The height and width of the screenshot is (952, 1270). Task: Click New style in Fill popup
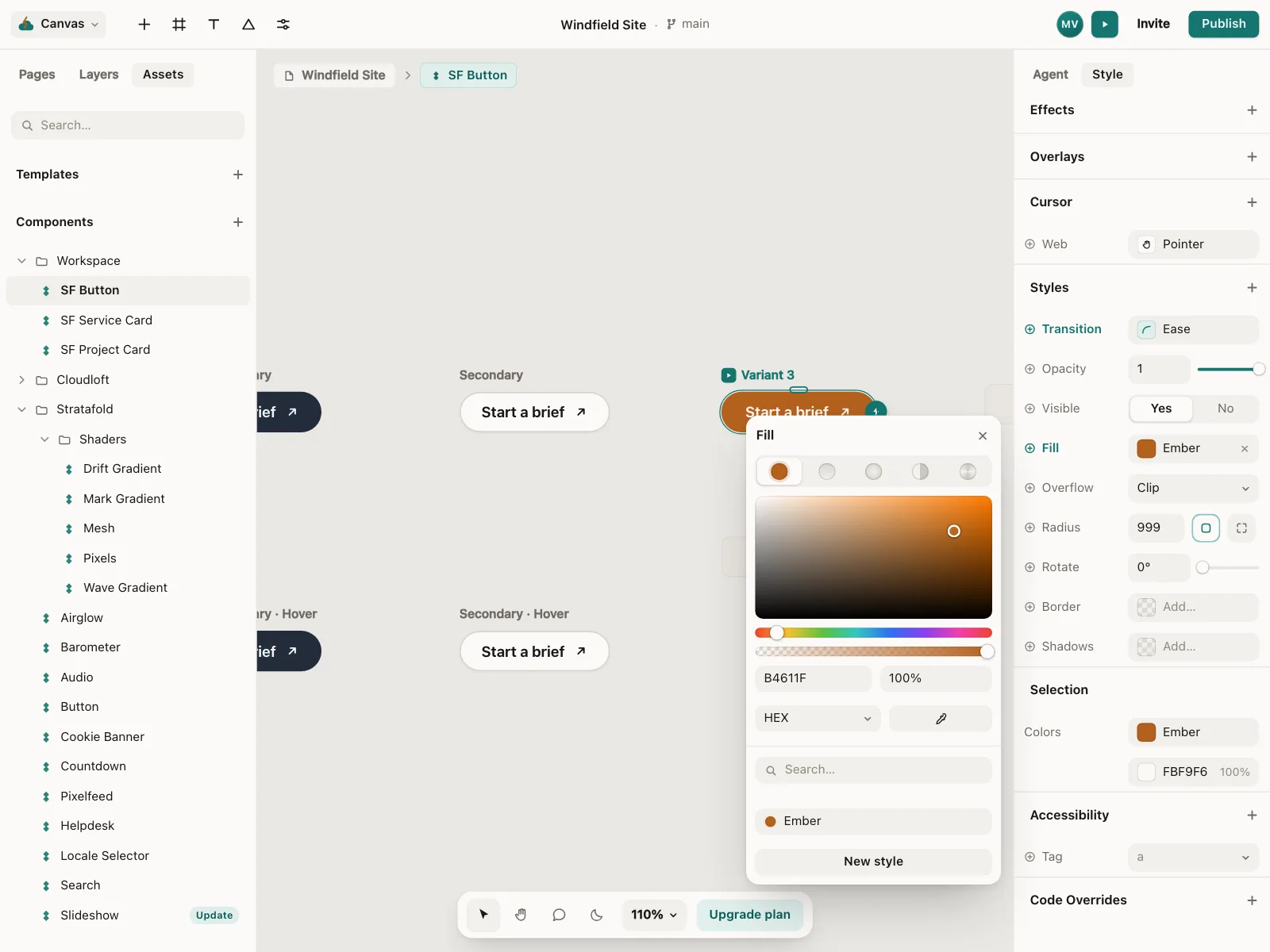(873, 862)
